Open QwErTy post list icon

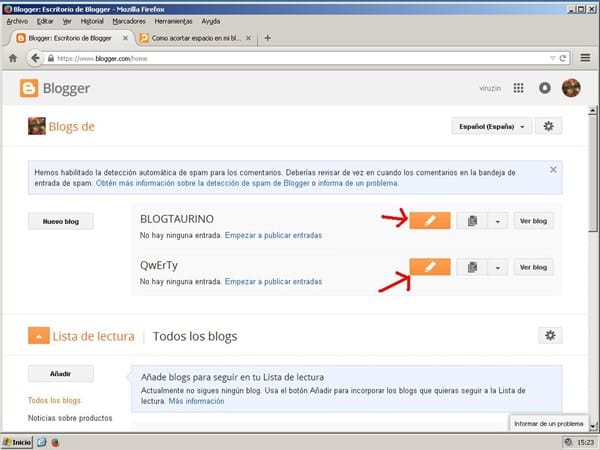click(x=472, y=267)
